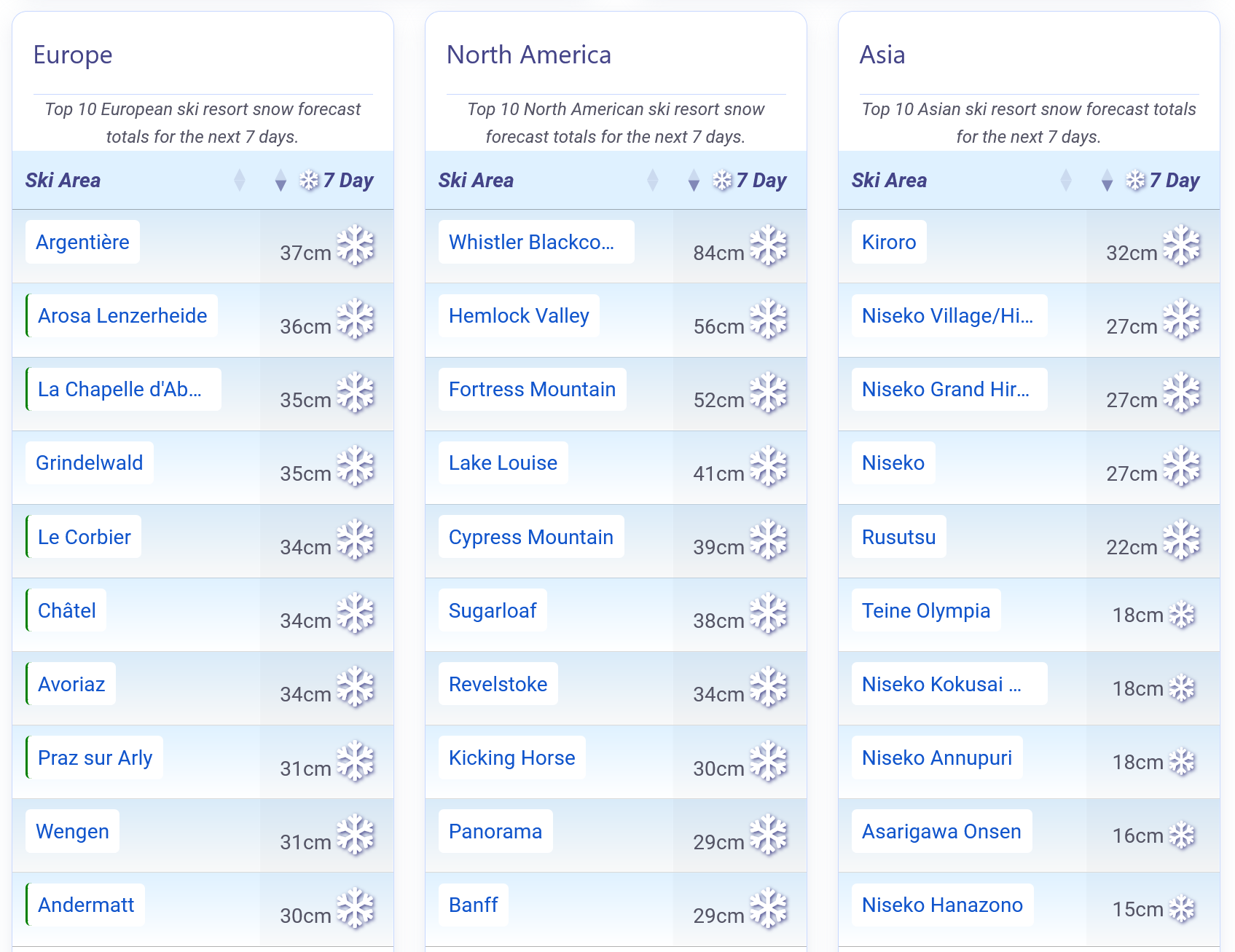The height and width of the screenshot is (952, 1235).
Task: Click the Europe Ski Area column header
Action: tap(63, 181)
